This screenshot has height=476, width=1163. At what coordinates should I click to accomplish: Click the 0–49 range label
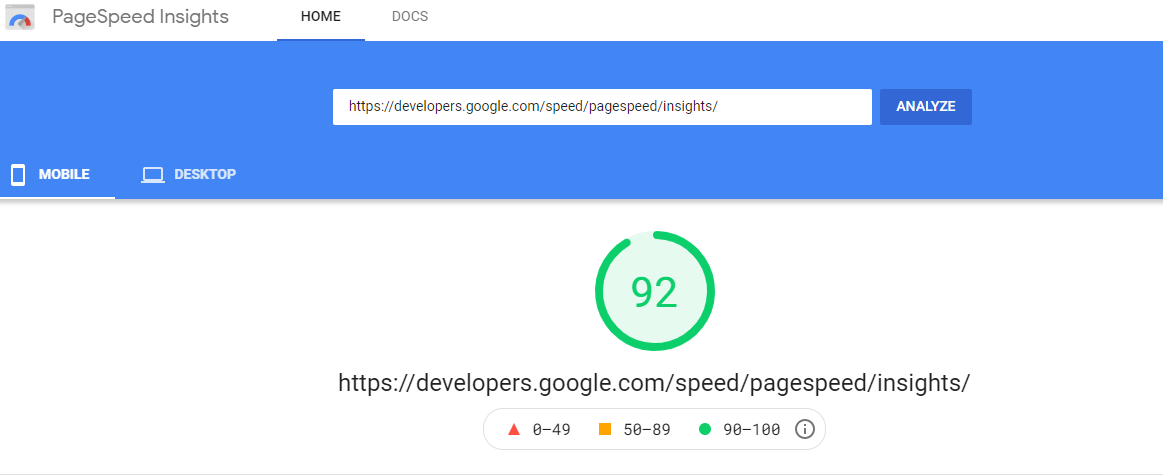pyautogui.click(x=551, y=430)
